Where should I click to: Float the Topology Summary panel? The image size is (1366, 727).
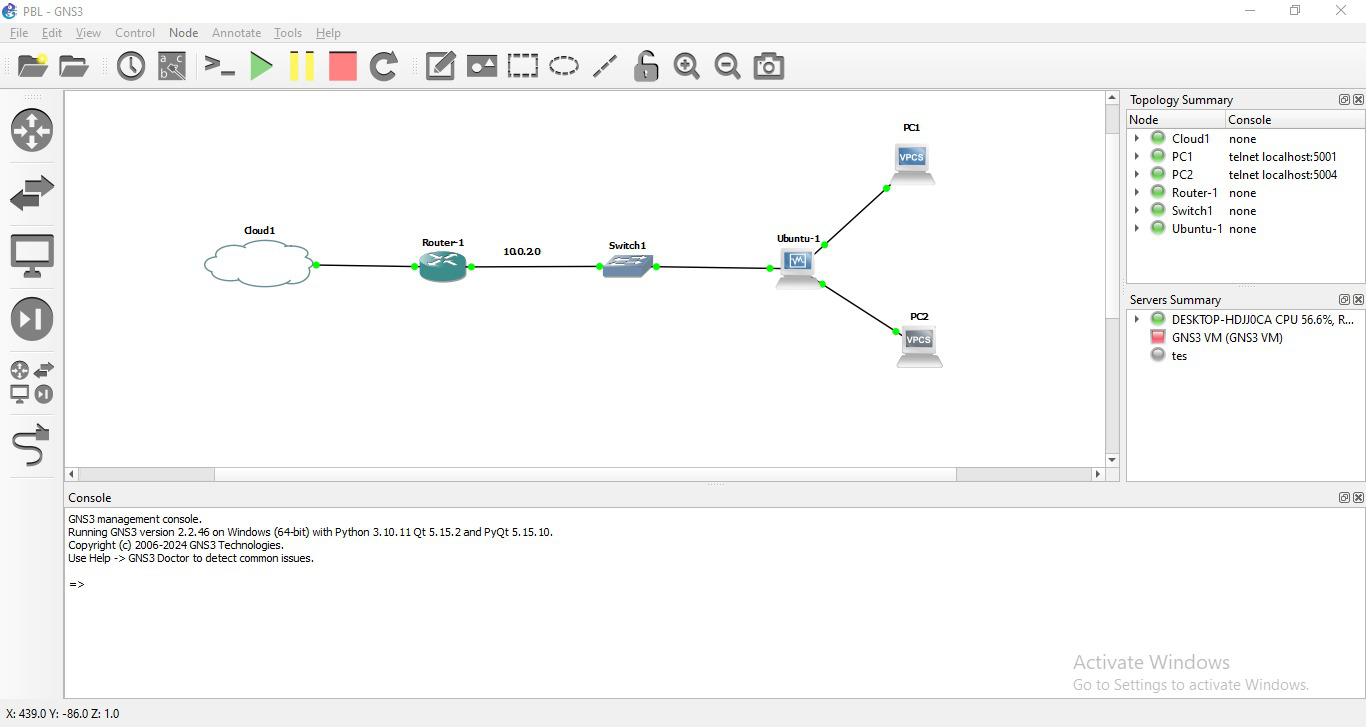coord(1345,100)
